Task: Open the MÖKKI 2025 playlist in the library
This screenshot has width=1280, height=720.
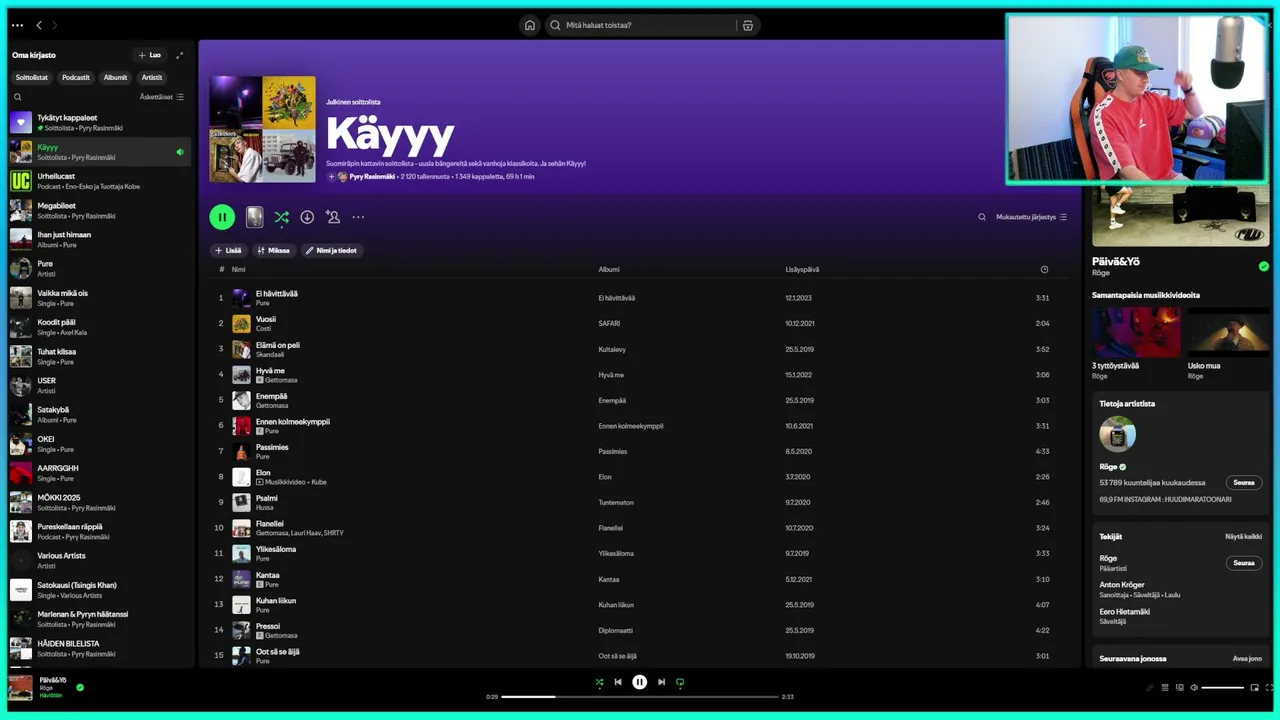Action: pos(100,503)
